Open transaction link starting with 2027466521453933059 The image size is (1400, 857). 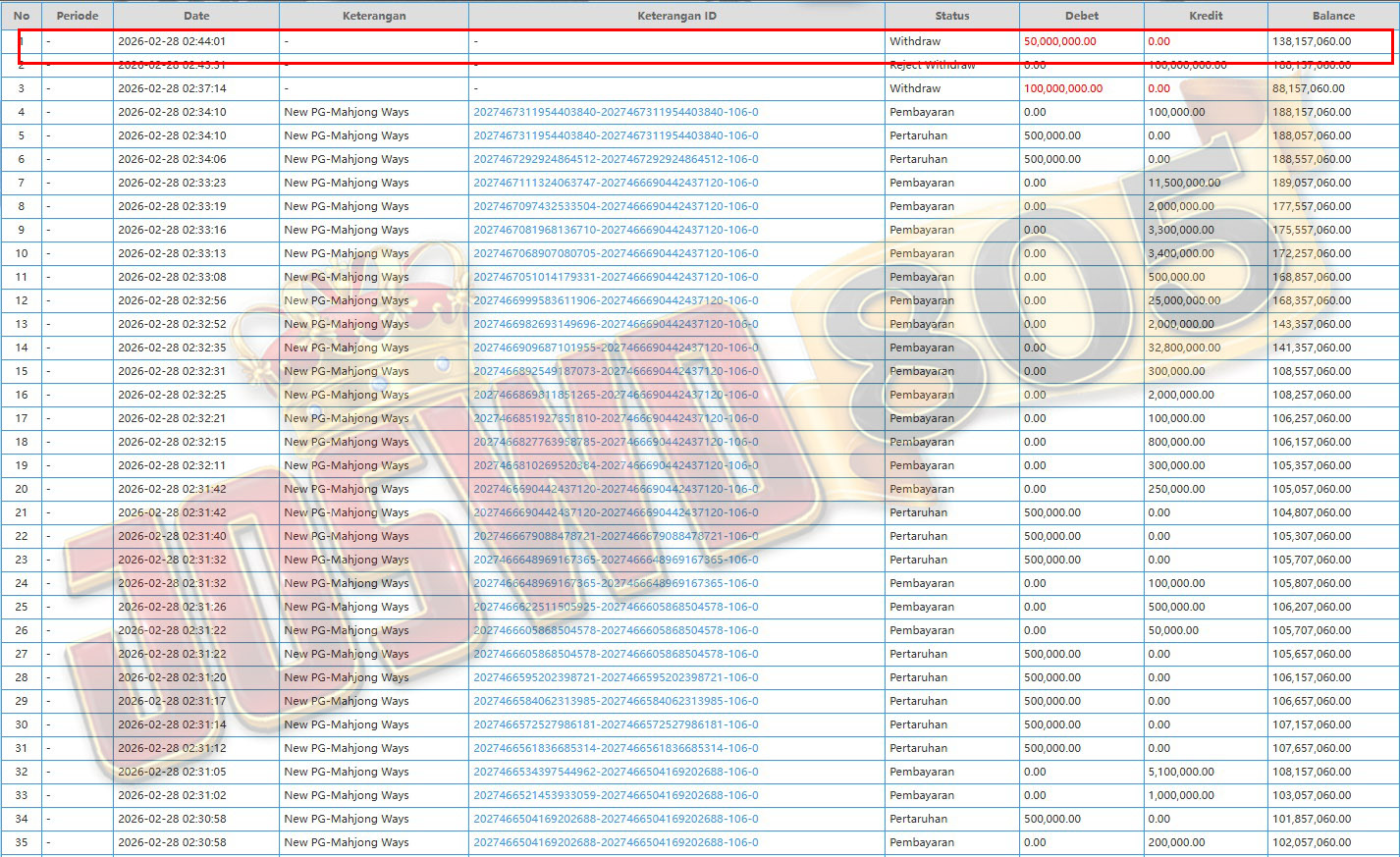616,795
